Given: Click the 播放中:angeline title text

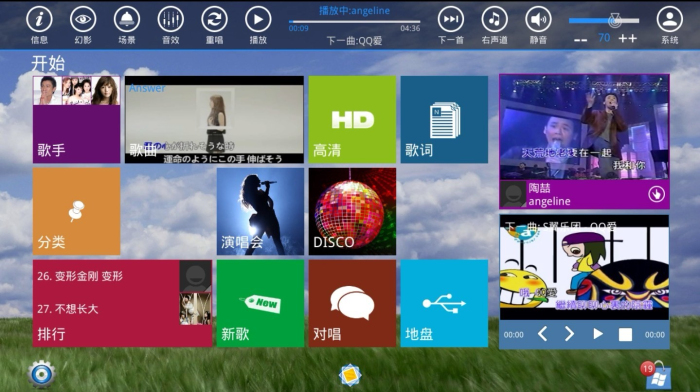Looking at the screenshot, I should tap(354, 11).
